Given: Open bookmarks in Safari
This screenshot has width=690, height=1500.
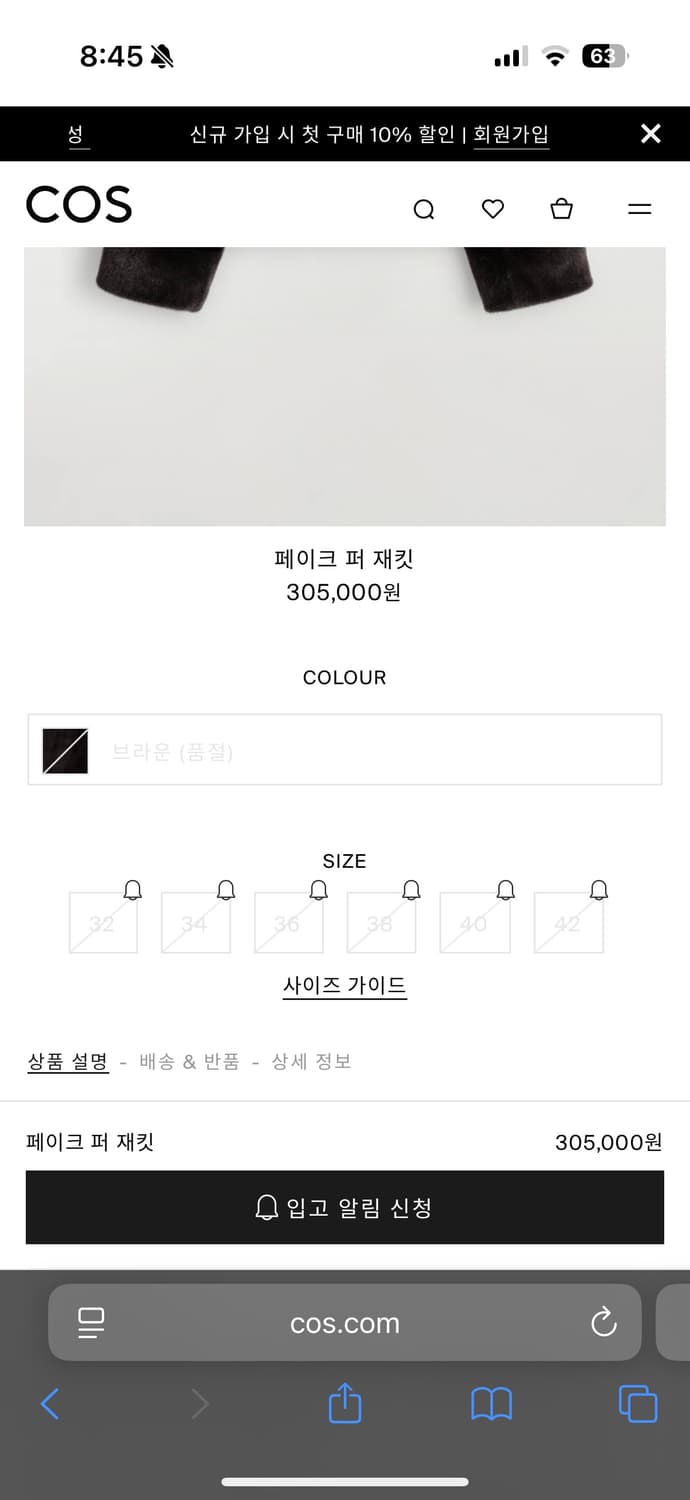Looking at the screenshot, I should [x=491, y=1404].
